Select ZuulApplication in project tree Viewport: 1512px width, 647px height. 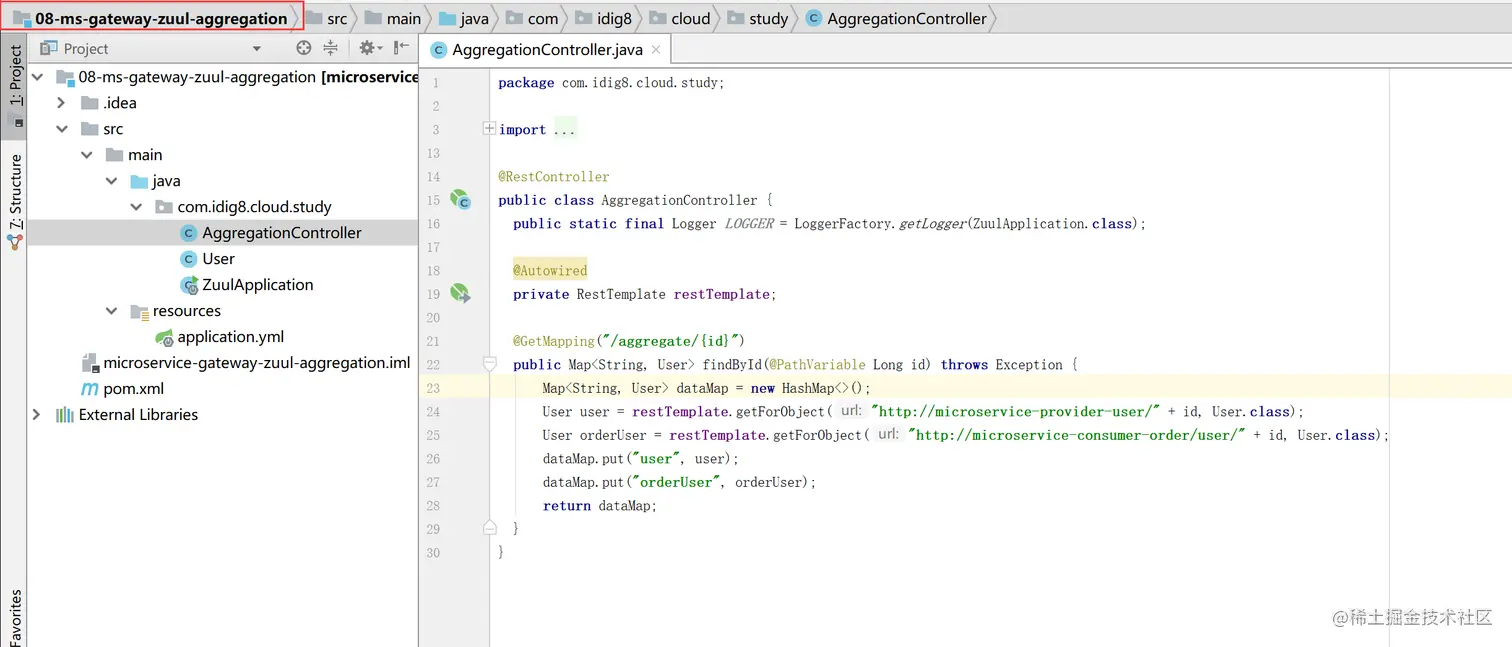258,285
